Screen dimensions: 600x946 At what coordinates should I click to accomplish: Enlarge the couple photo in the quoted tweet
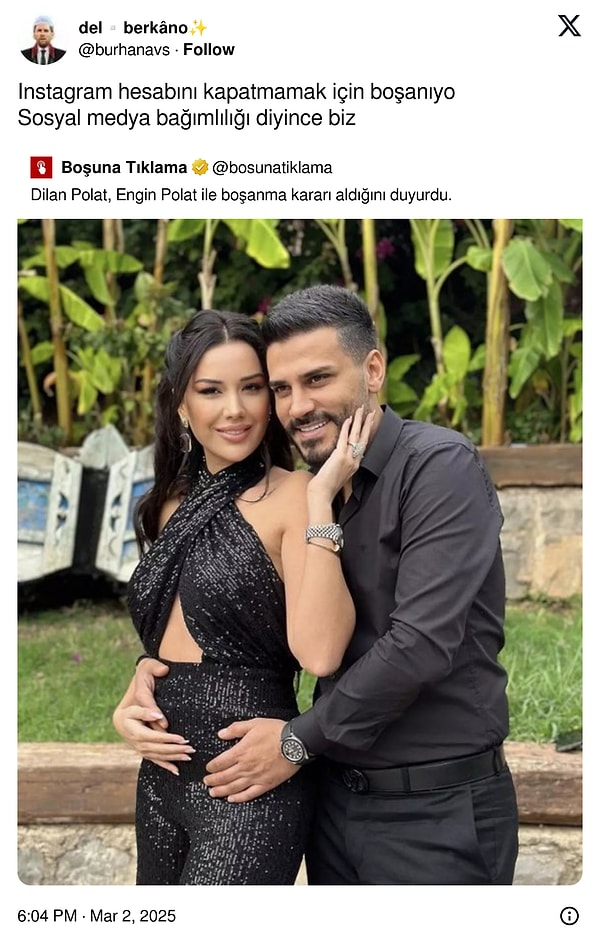(300, 551)
